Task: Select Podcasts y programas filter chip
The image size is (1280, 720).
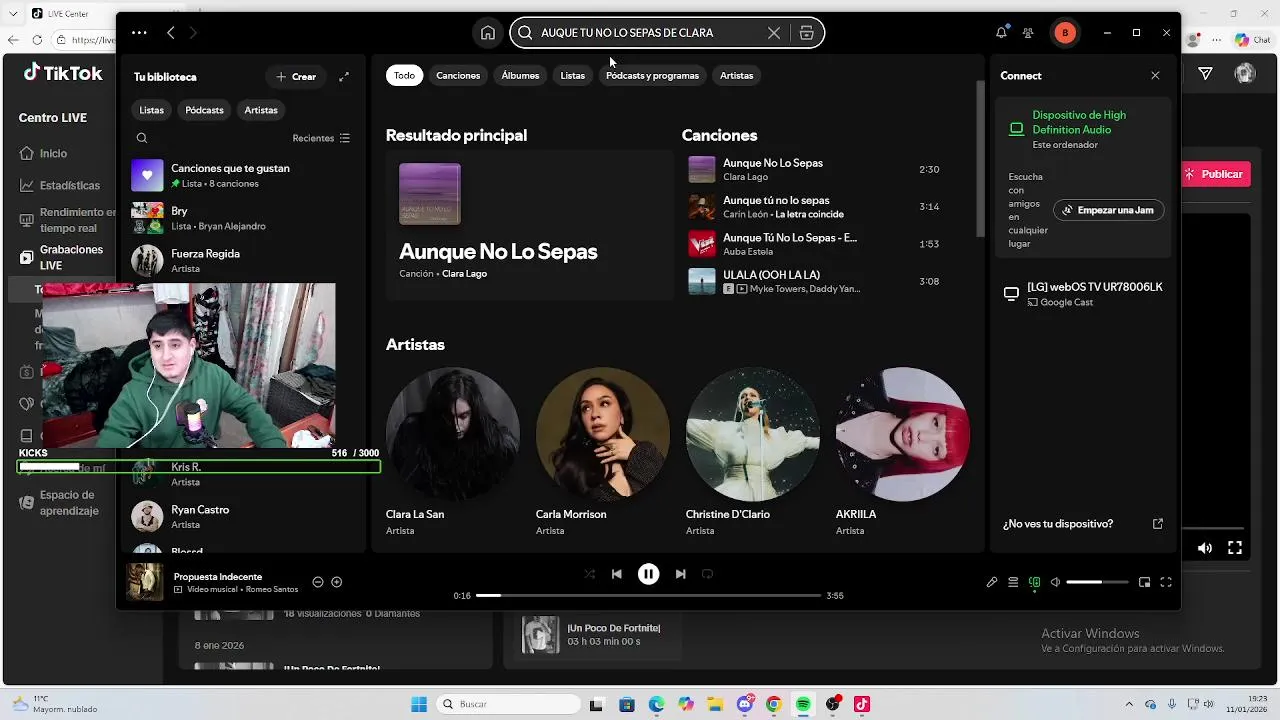Action: click(652, 76)
